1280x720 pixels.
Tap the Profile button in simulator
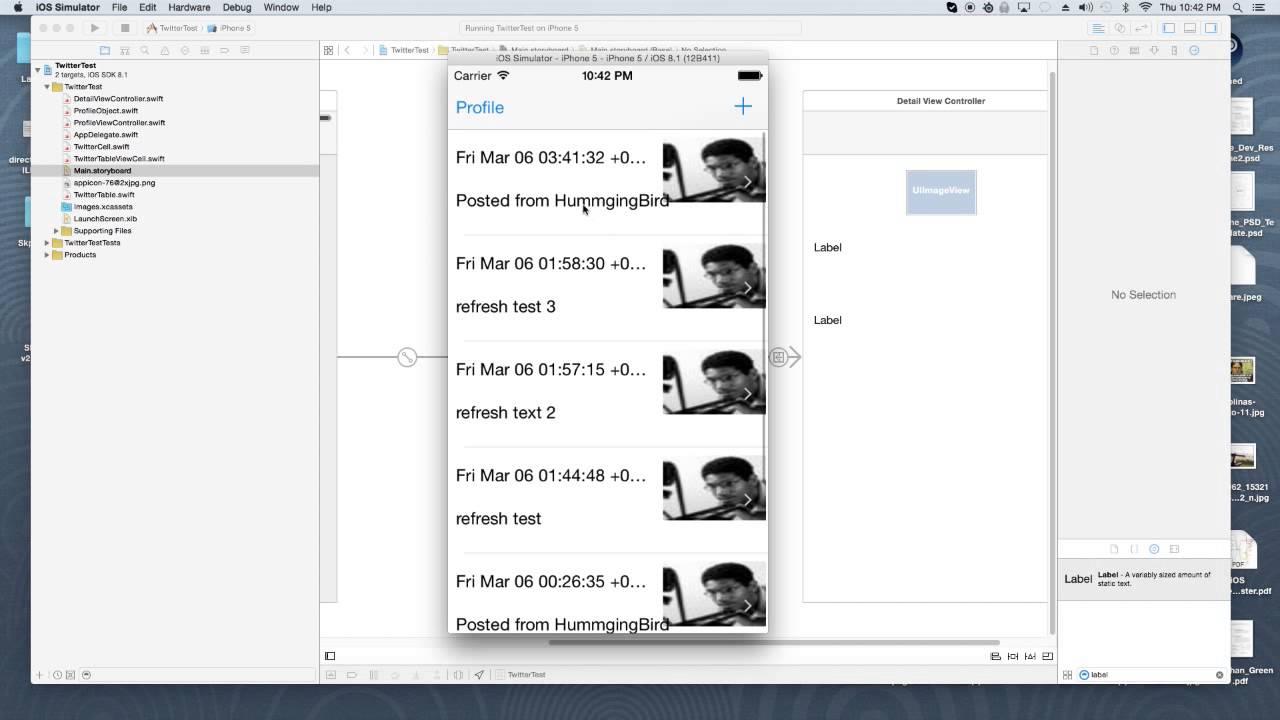click(480, 107)
